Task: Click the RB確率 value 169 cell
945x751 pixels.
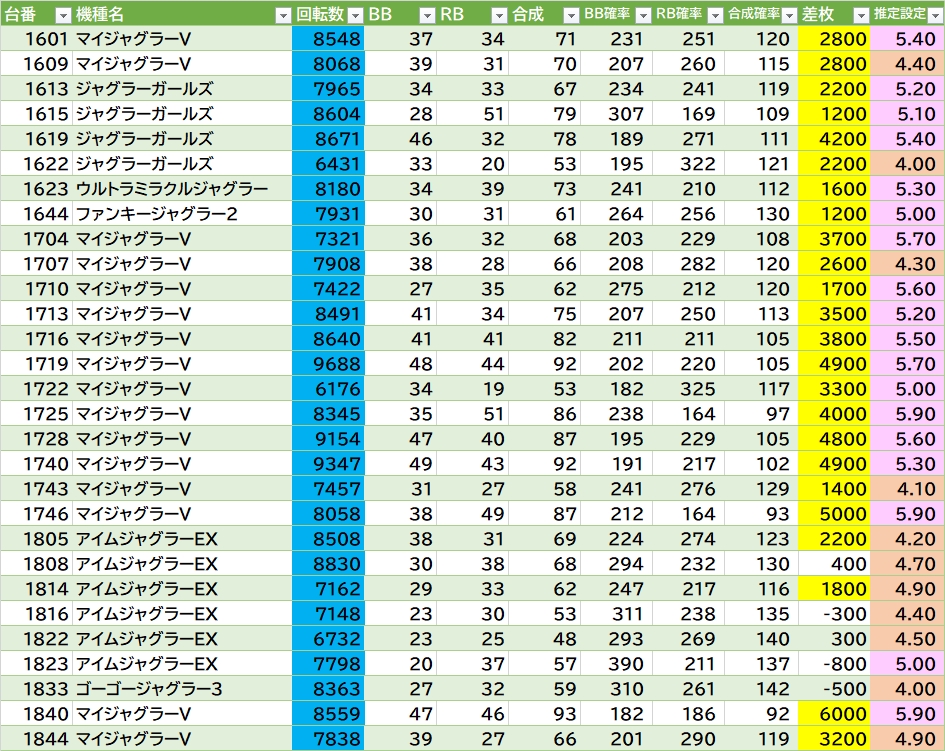Action: click(x=688, y=114)
